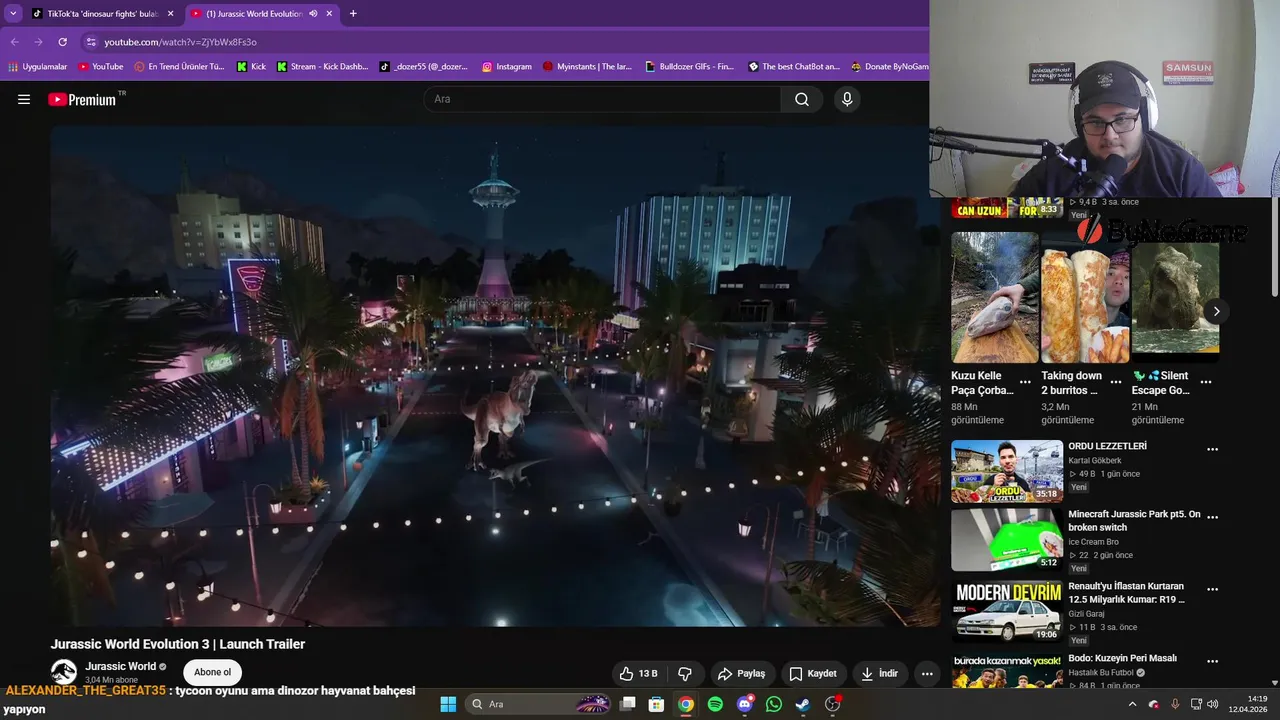The width and height of the screenshot is (1280, 720).
Task: Open more options for ORDU LEZZETLERİ video
Action: 1212,450
